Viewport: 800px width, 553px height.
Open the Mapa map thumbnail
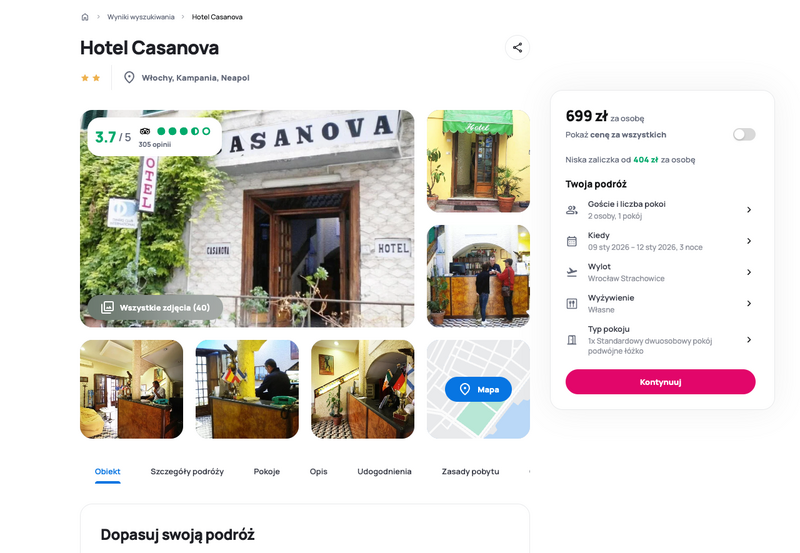pyautogui.click(x=478, y=389)
